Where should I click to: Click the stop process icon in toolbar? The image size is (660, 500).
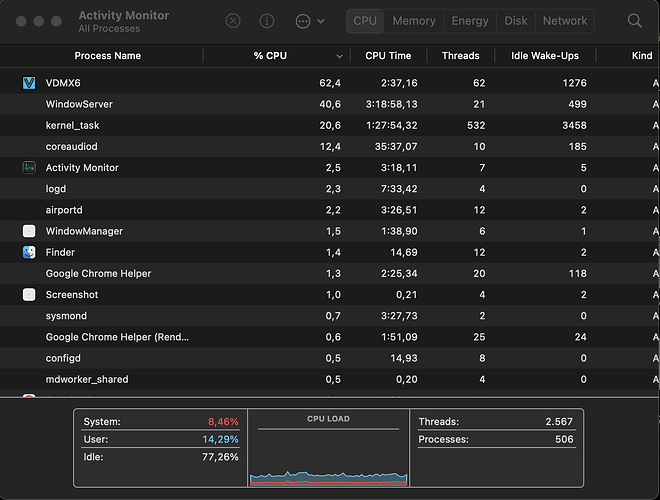coord(233,21)
